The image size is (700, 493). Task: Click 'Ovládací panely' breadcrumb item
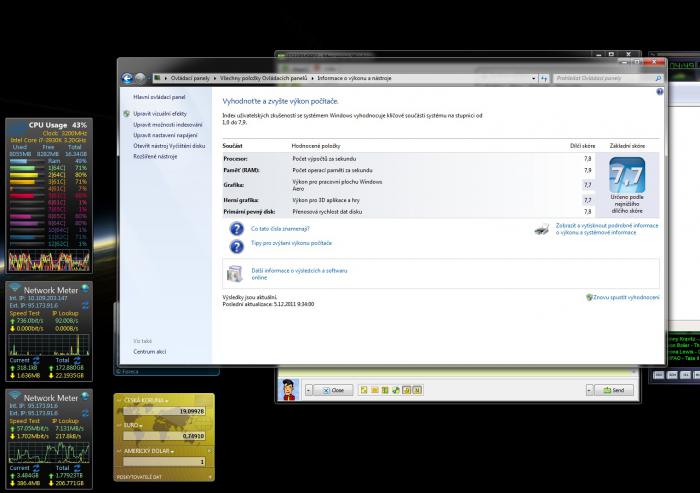tap(187, 78)
